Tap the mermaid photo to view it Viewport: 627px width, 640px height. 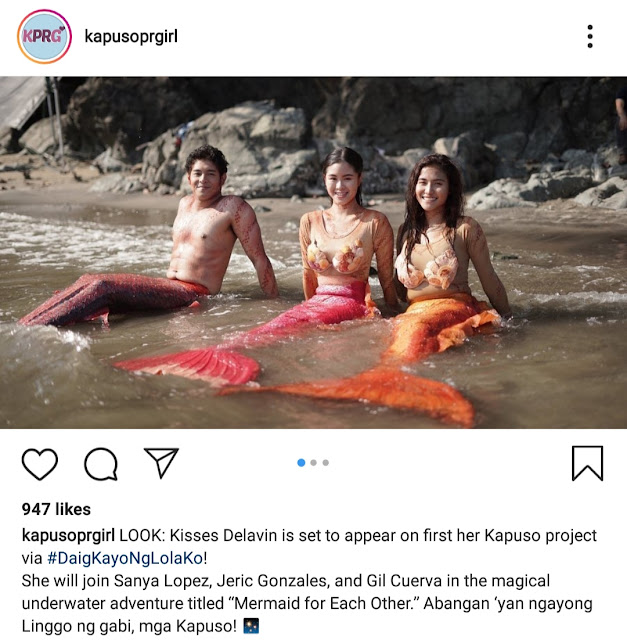coord(314,253)
